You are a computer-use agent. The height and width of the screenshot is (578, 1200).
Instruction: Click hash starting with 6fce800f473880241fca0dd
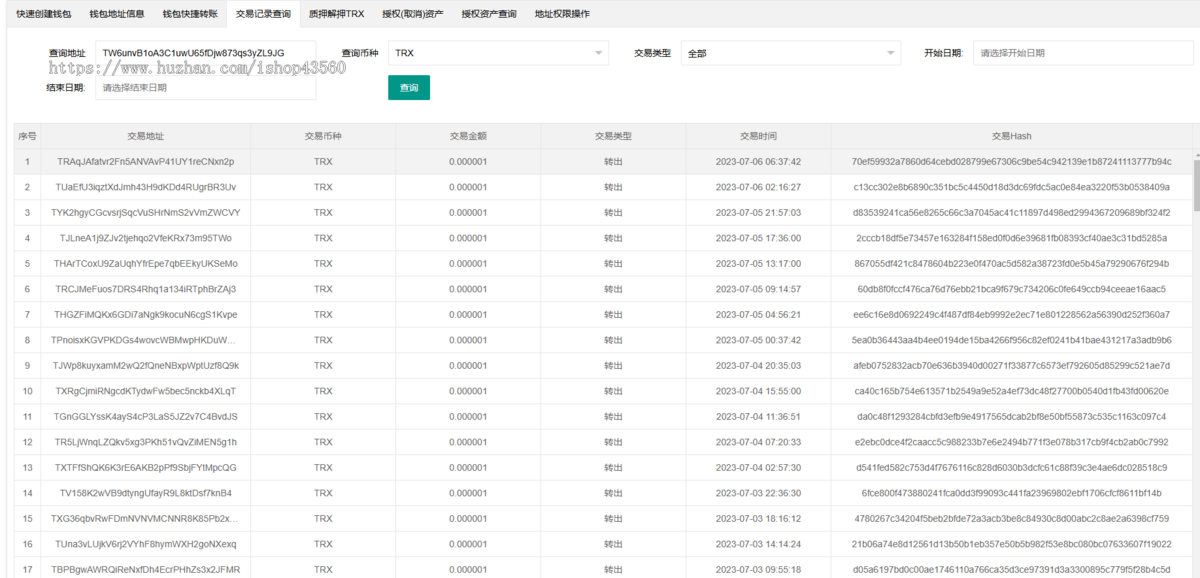tap(1011, 493)
